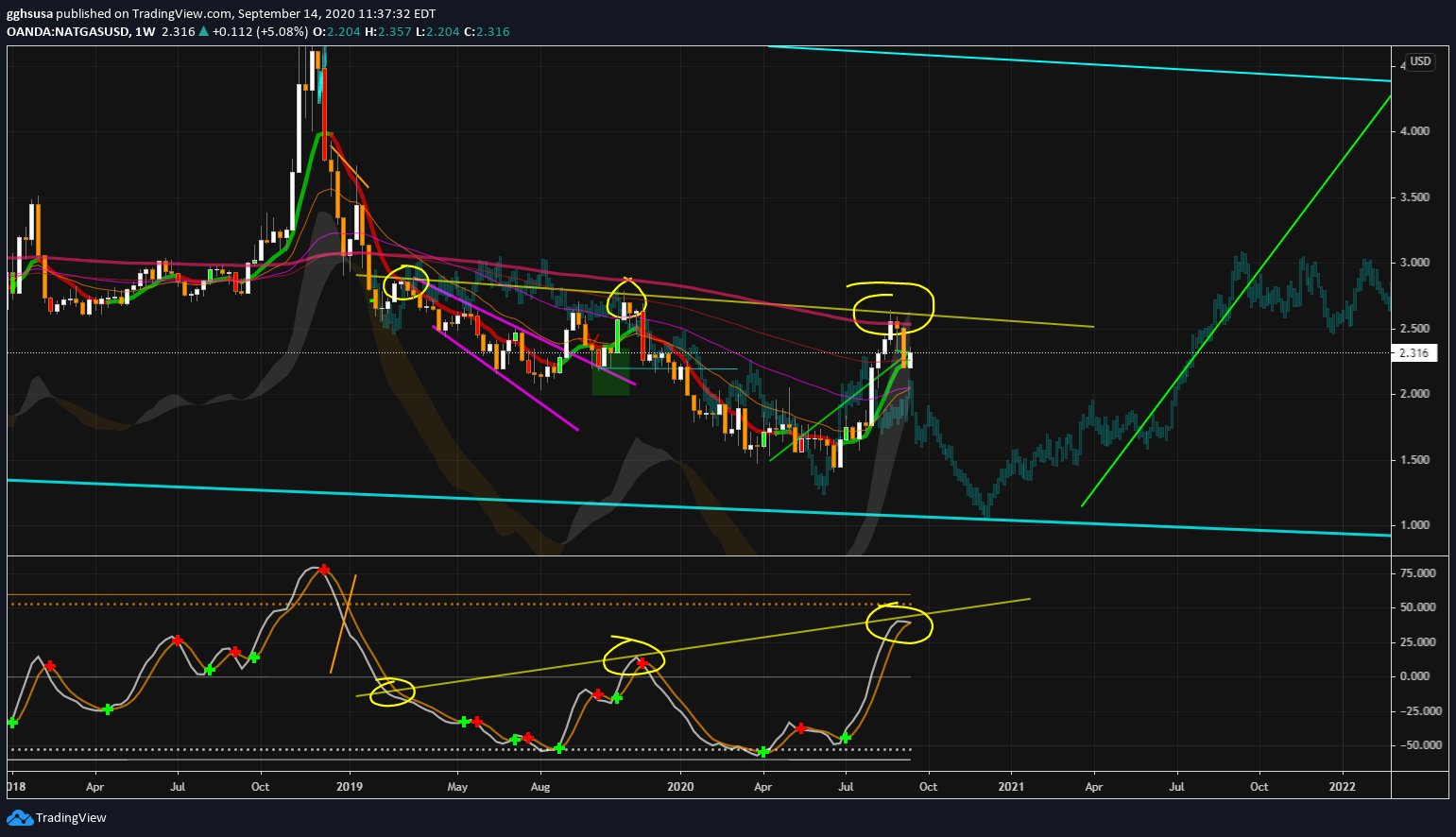Click the 2.000 price axis label
The width and height of the screenshot is (1456, 837).
click(x=1415, y=394)
